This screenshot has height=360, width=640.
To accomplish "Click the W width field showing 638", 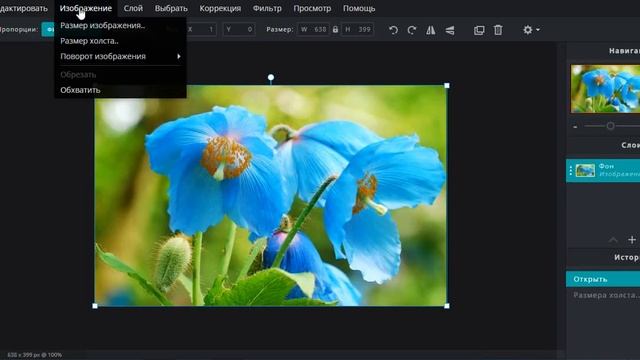I will 313,29.
